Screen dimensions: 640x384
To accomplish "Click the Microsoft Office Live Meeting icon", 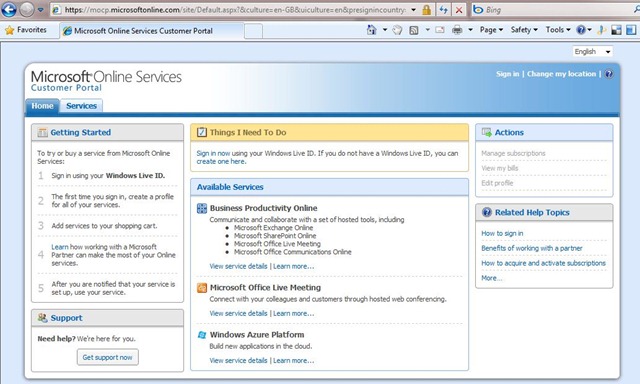I will click(202, 288).
